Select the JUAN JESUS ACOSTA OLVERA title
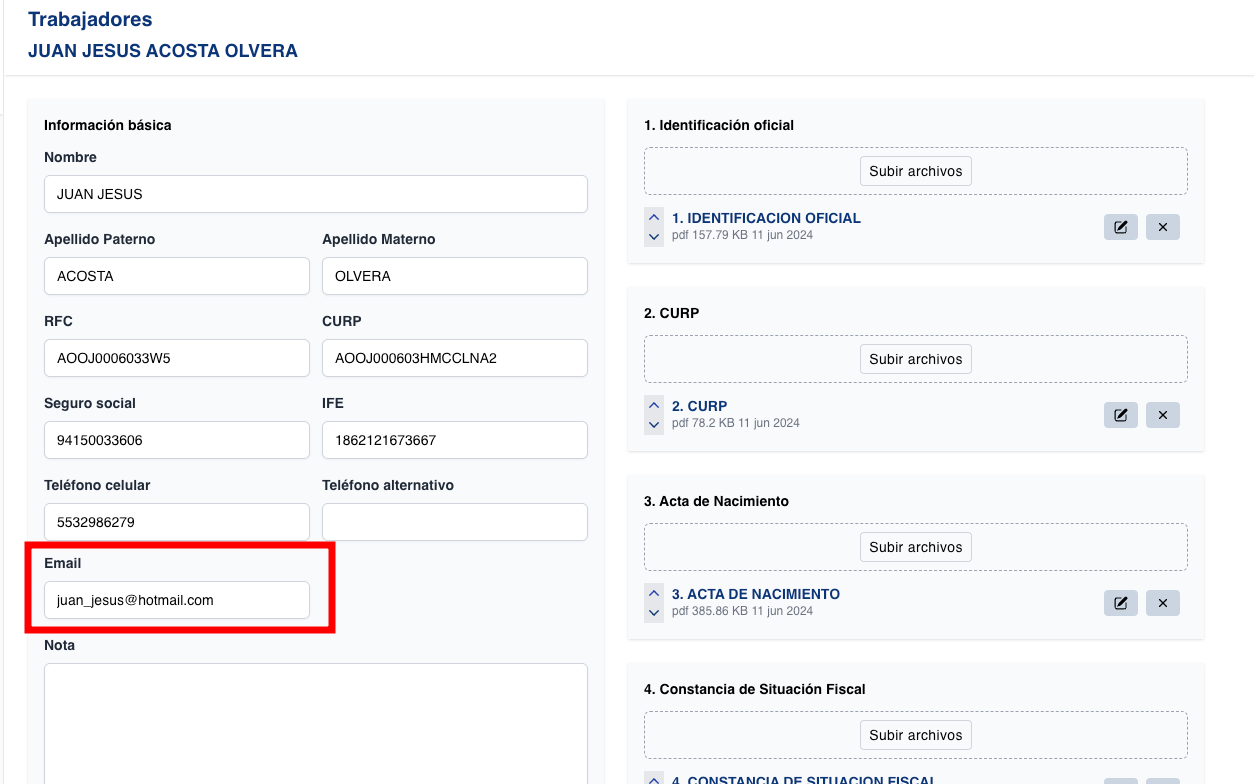Viewport: 1254px width, 784px height. pyautogui.click(x=162, y=50)
